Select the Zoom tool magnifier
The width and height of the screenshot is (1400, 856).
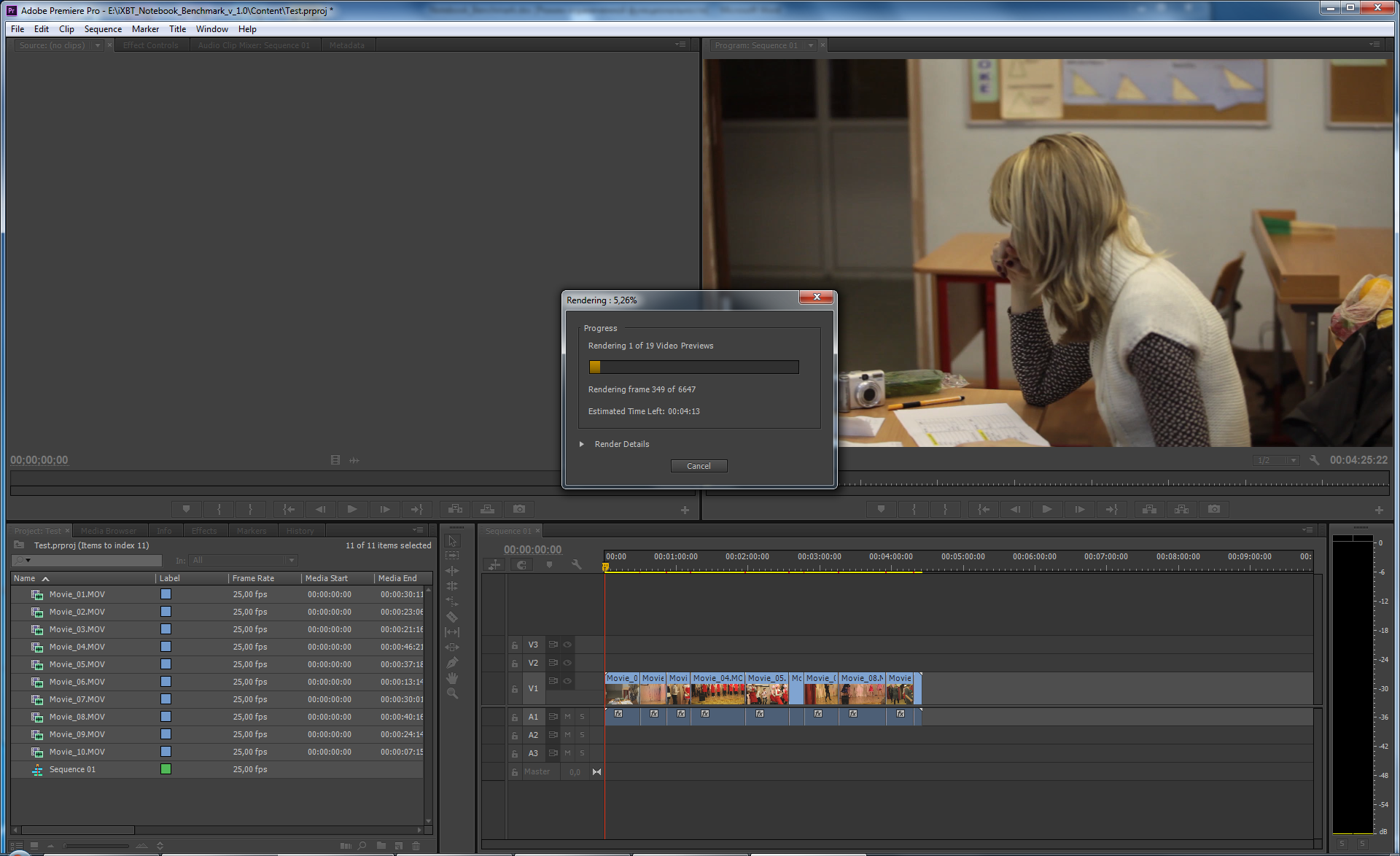point(452,693)
